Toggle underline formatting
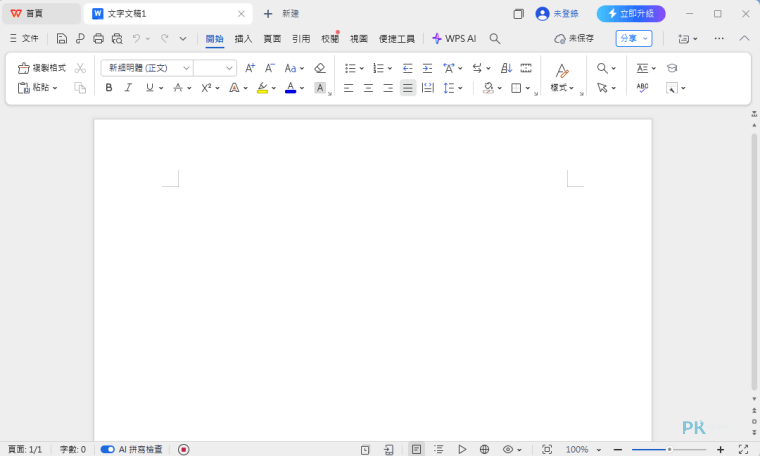The width and height of the screenshot is (760, 456). tap(149, 88)
